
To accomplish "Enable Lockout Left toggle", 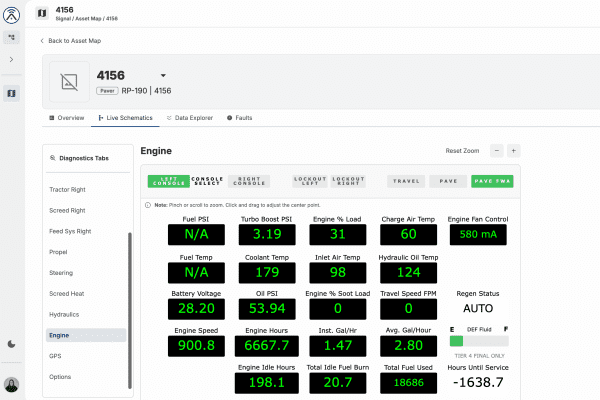I will [x=310, y=182].
